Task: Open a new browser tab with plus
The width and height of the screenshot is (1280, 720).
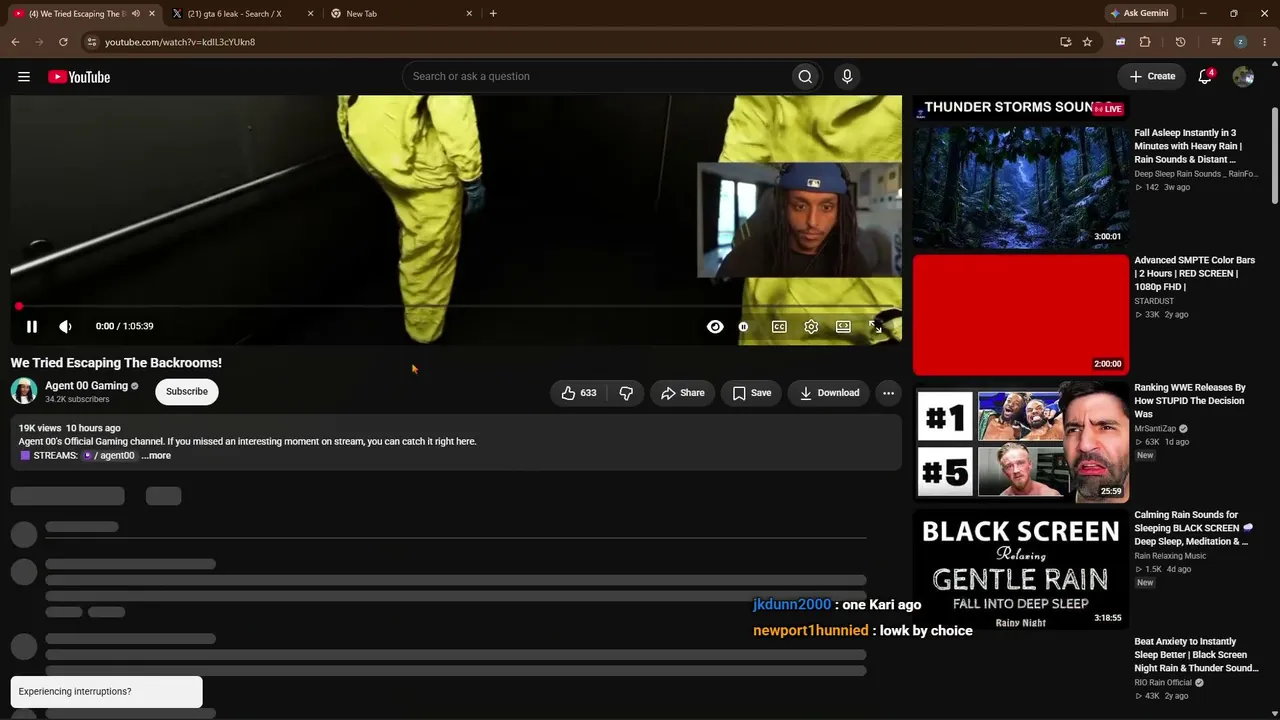Action: click(493, 14)
